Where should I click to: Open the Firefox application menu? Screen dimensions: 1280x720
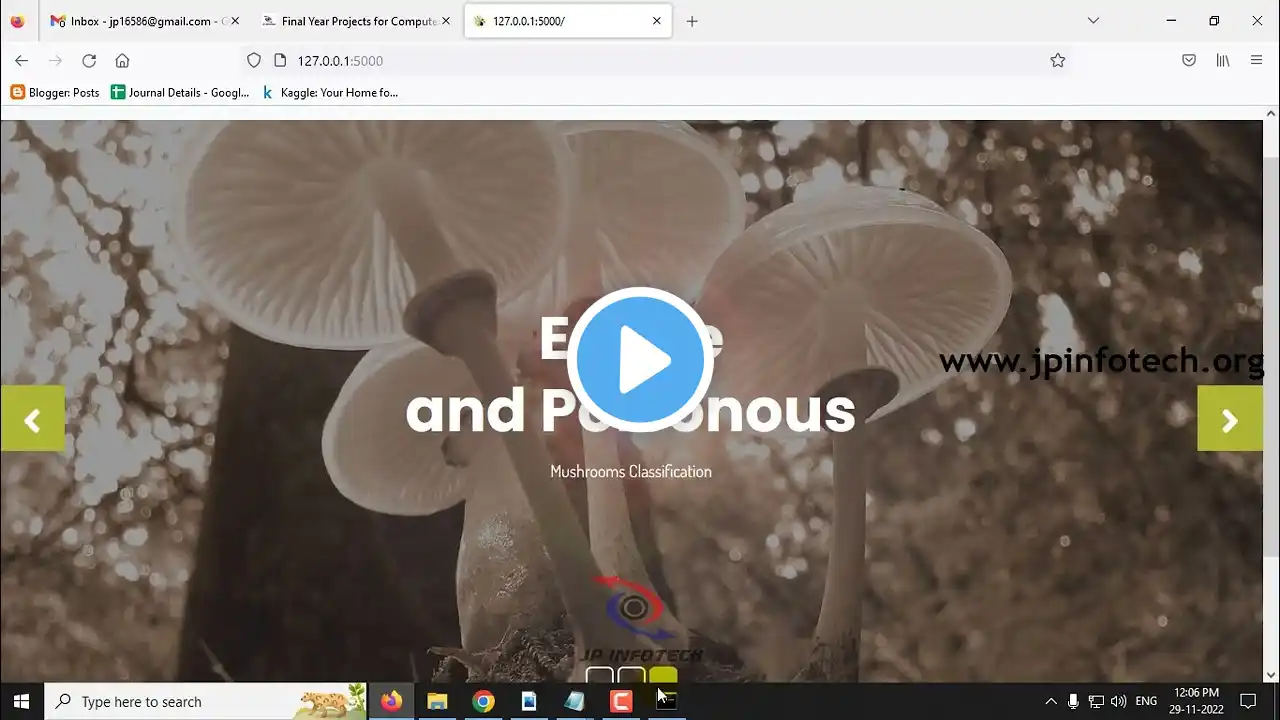(x=1257, y=61)
